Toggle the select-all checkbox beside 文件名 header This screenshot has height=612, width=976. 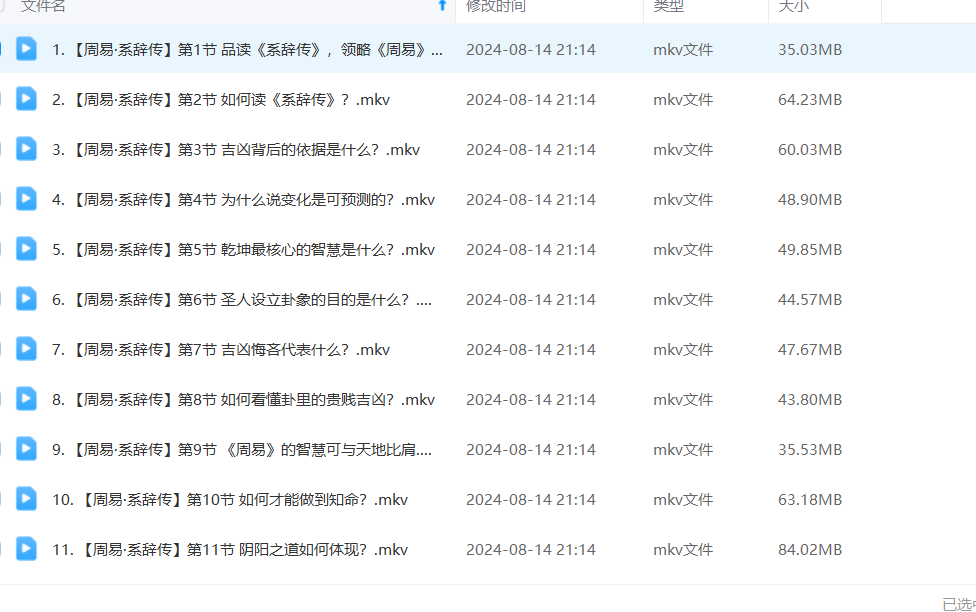[x=3, y=6]
